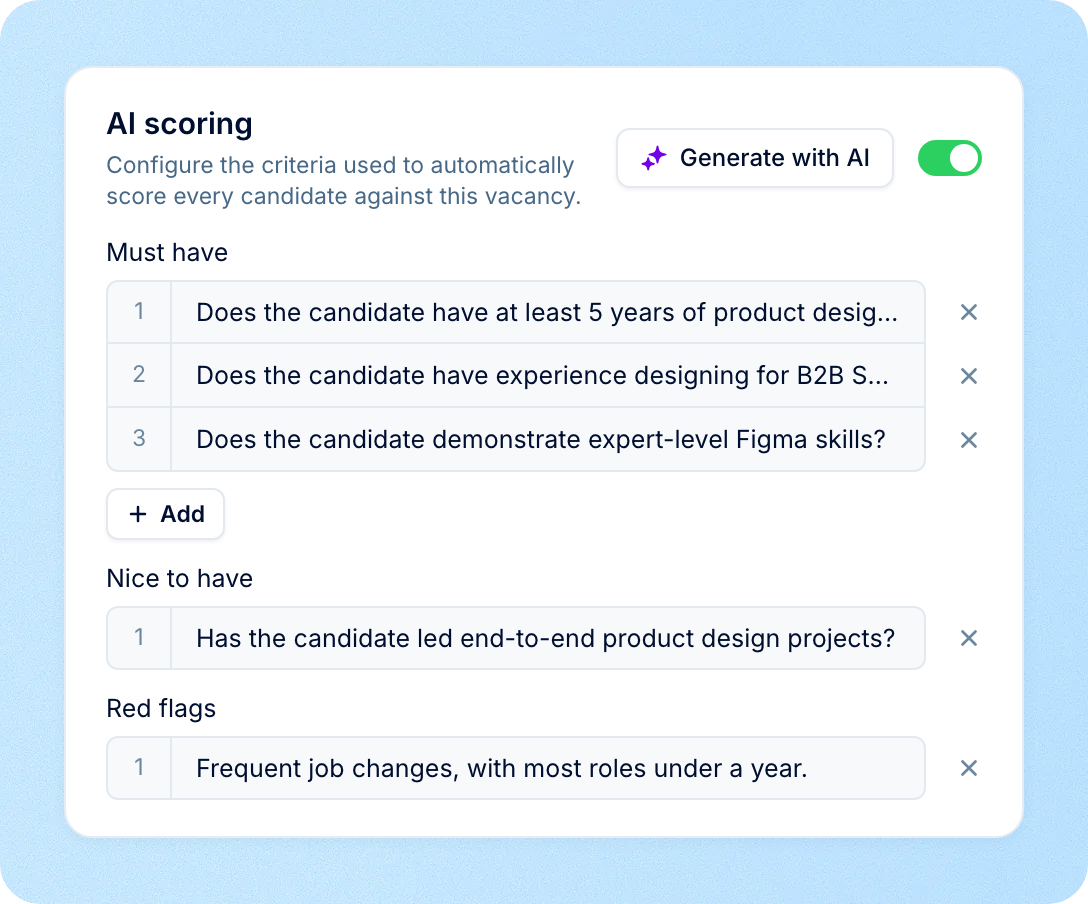The height and width of the screenshot is (904, 1088).
Task: Add a new Must have criterion
Action: [x=165, y=514]
